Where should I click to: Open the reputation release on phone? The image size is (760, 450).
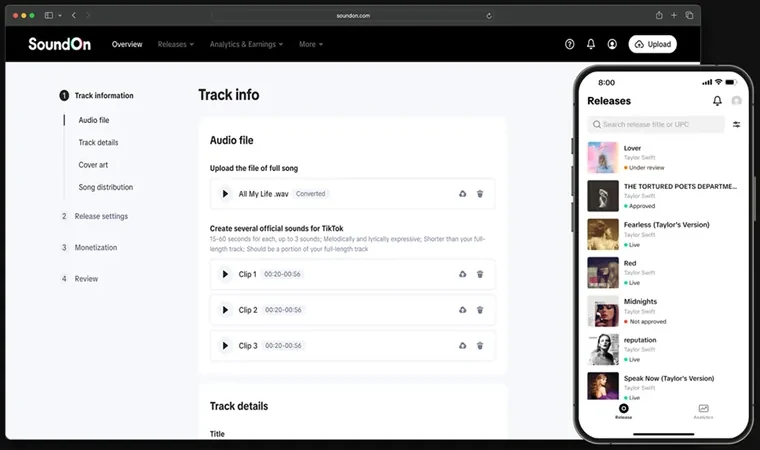click(664, 349)
